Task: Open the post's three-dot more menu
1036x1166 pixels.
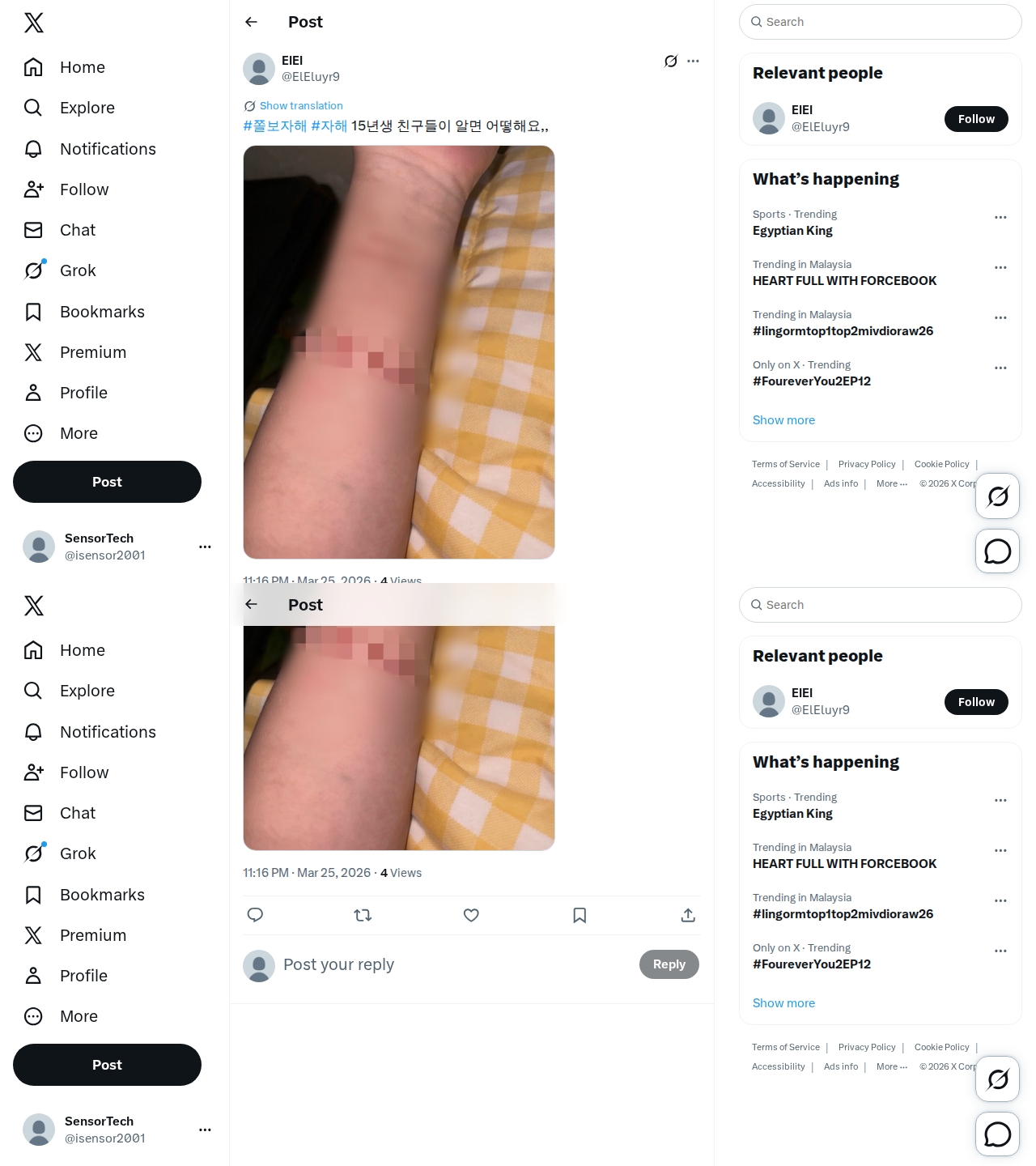Action: click(693, 61)
